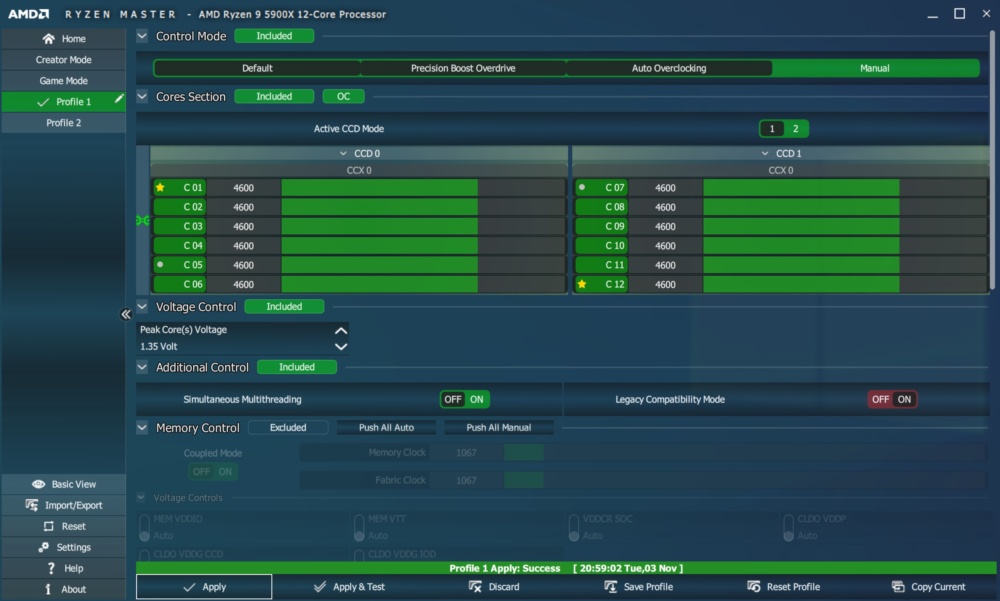Viewport: 1000px width, 601px height.
Task: Toggle Voltage Control Included button
Action: click(284, 307)
